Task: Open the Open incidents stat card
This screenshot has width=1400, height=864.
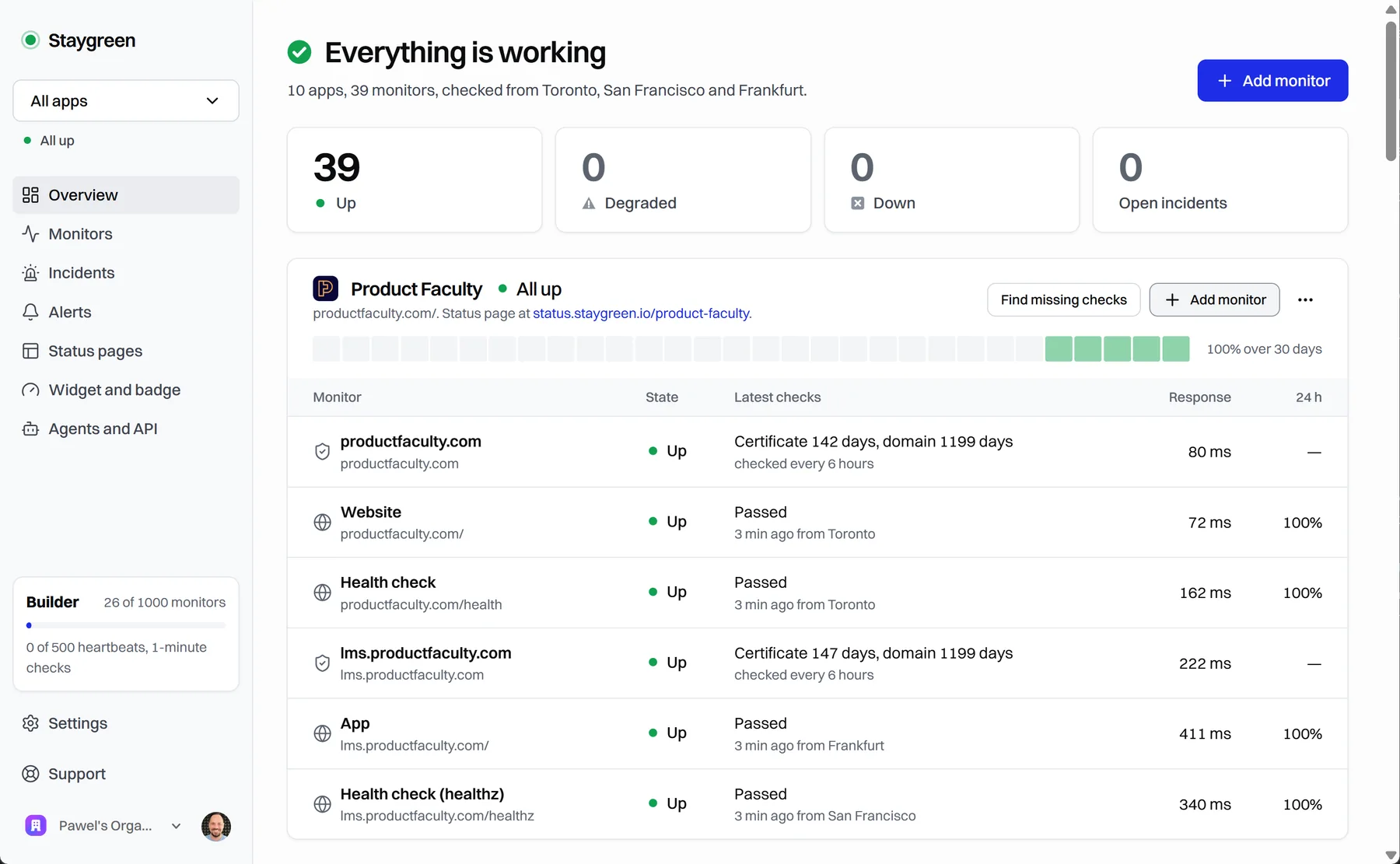Action: point(1220,180)
